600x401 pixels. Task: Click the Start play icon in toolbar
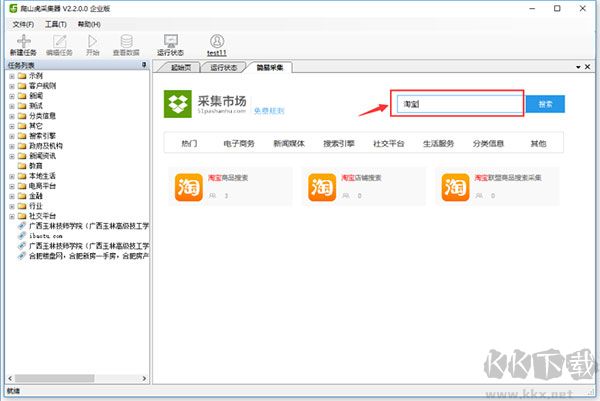tap(92, 41)
